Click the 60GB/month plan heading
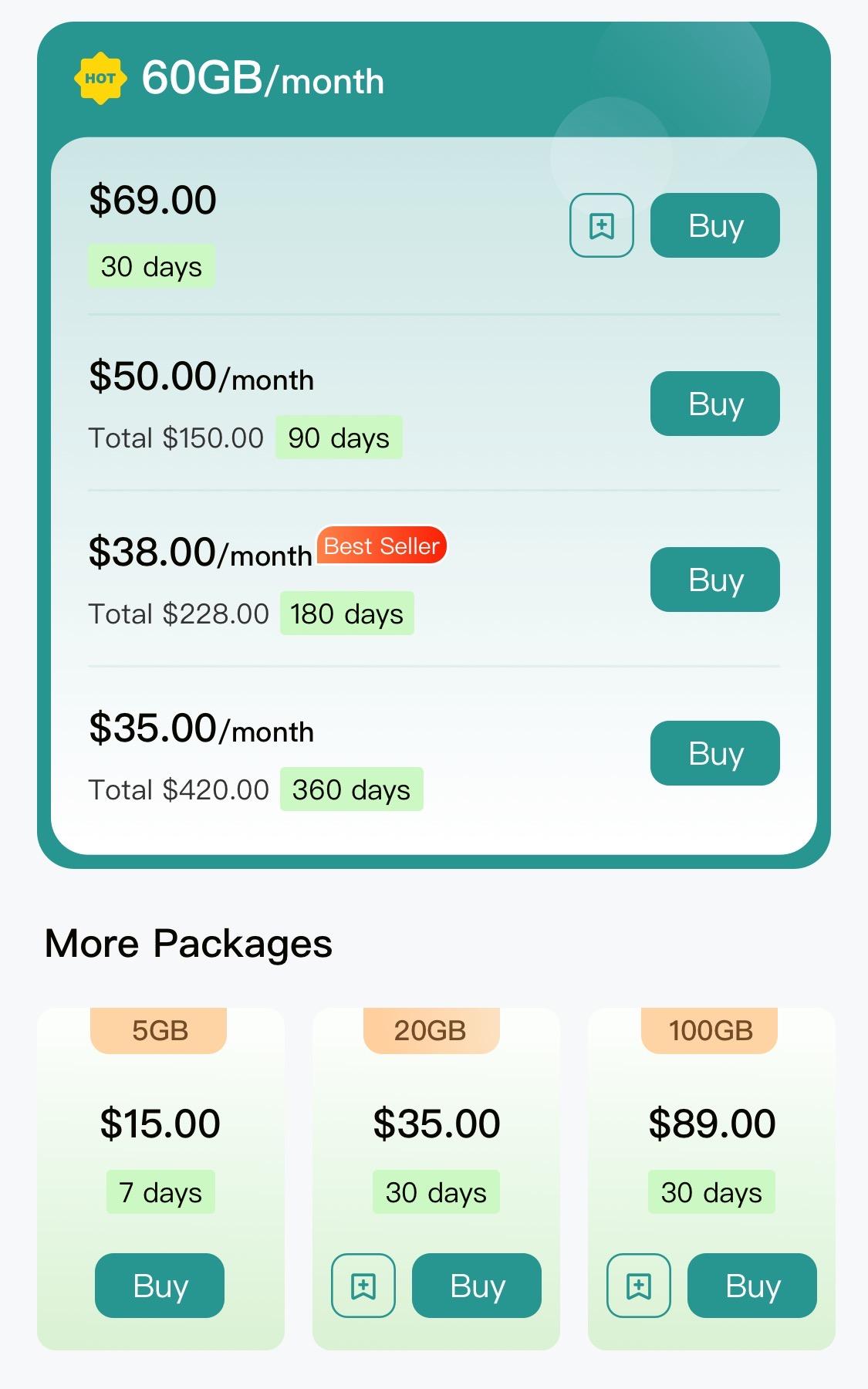 point(262,79)
